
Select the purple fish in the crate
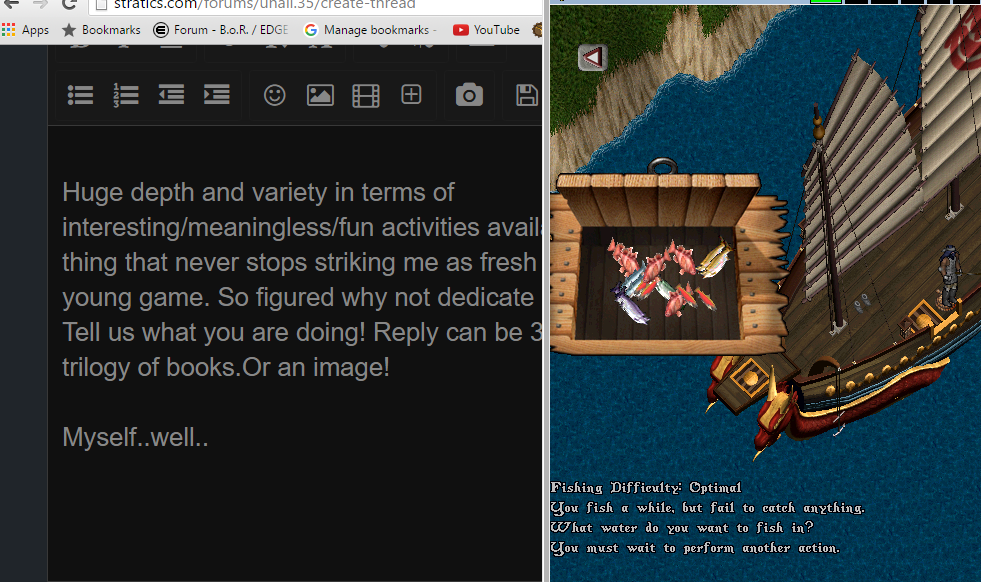[x=629, y=304]
